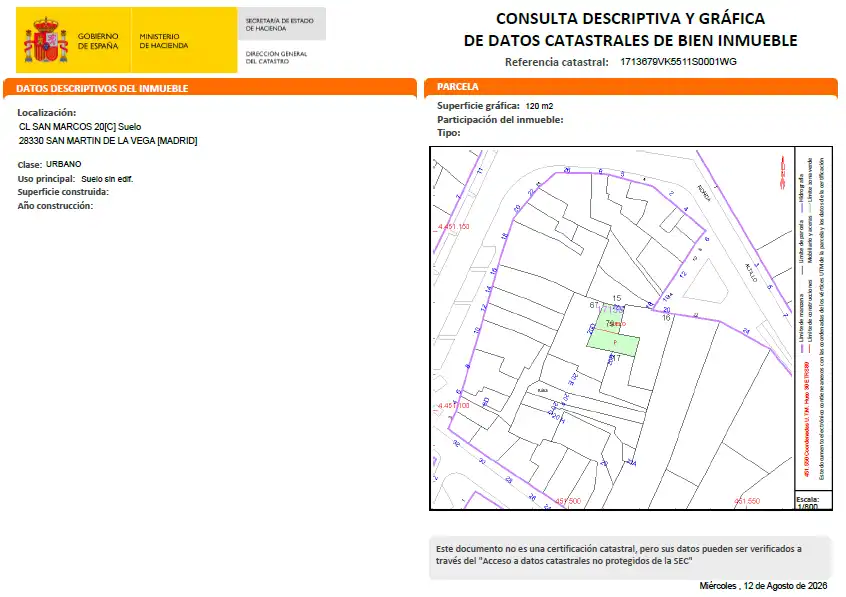
Task: Select 'DE DATOS CATASTRALES DE BIEN INMUEBLE' title line
Action: (630, 40)
